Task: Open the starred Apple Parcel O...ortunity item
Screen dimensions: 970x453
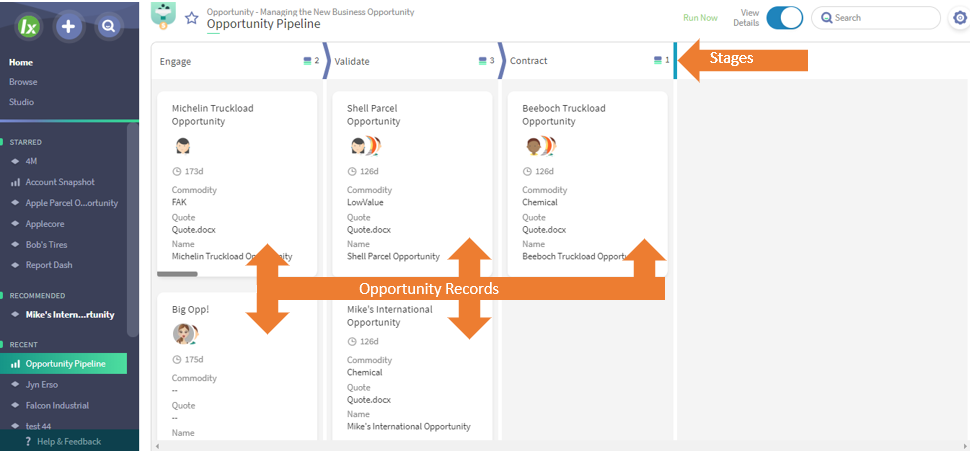Action: (x=72, y=203)
